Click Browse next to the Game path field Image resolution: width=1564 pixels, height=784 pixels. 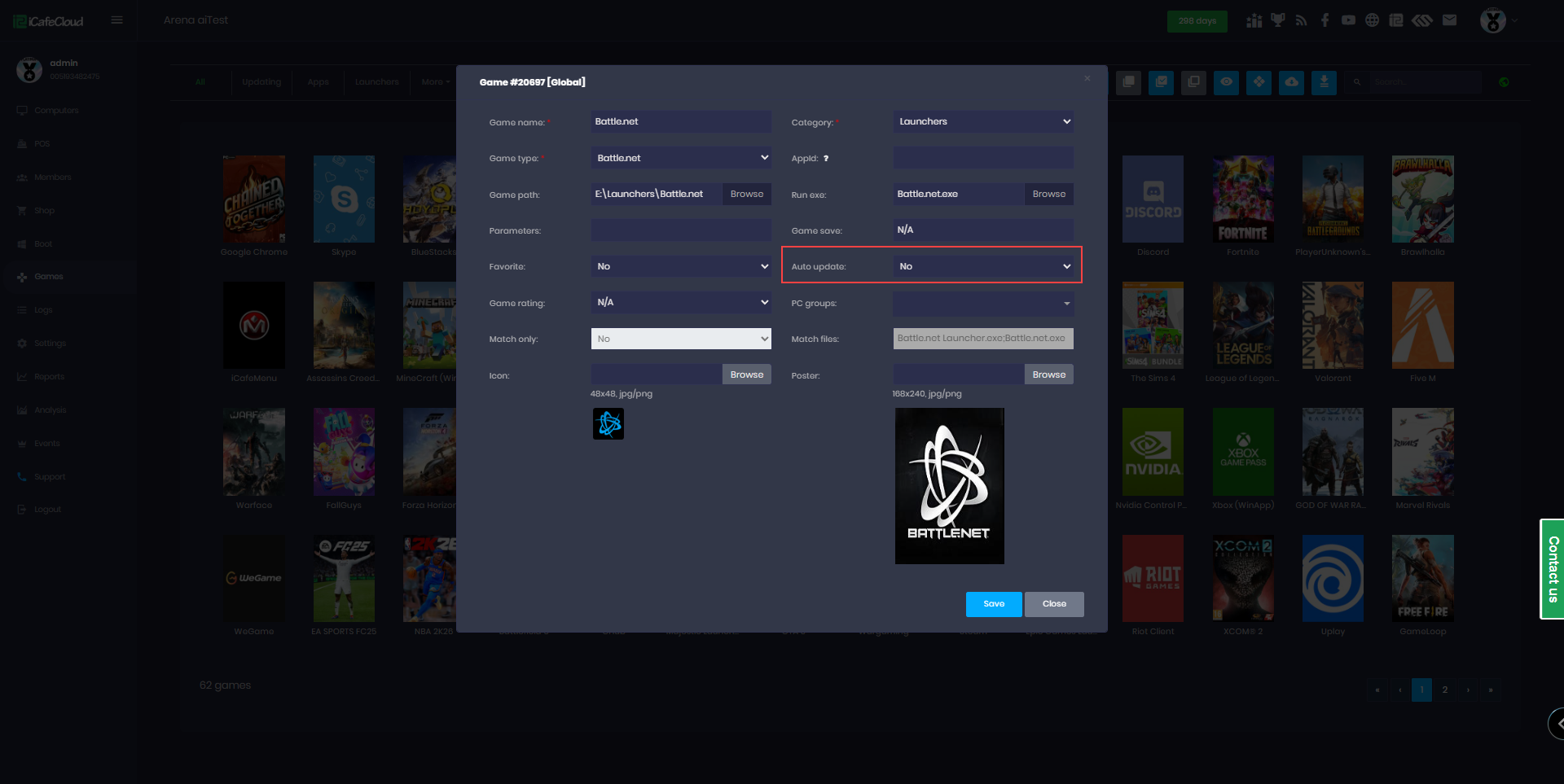point(746,195)
